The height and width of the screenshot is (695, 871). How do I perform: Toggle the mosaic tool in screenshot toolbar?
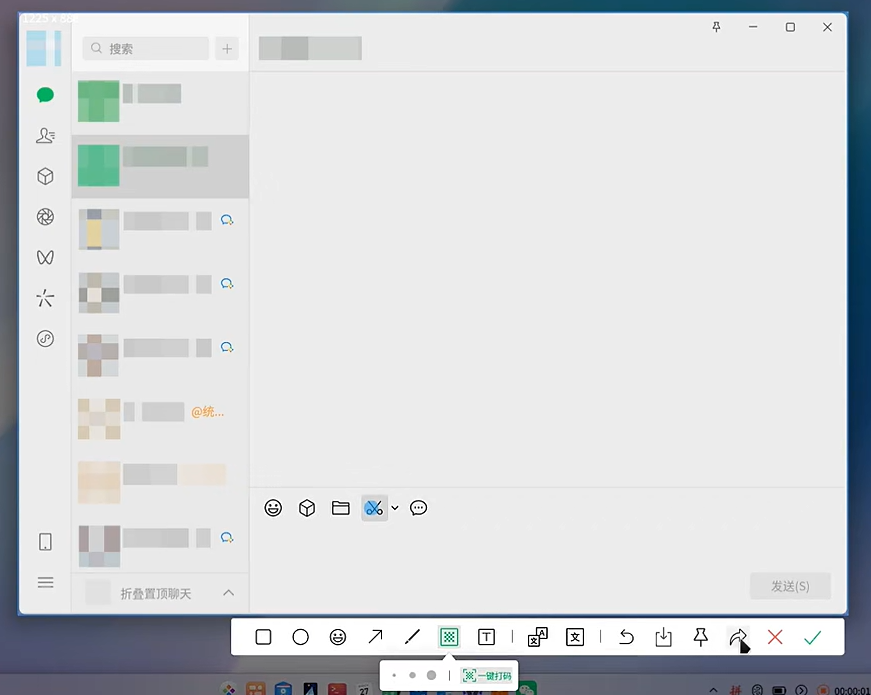point(449,637)
